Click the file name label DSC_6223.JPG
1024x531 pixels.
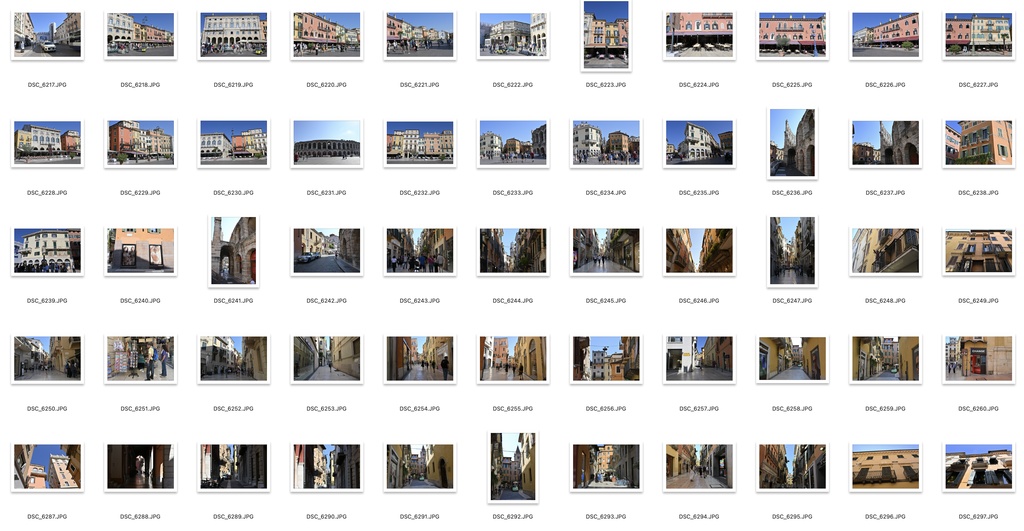click(x=606, y=85)
